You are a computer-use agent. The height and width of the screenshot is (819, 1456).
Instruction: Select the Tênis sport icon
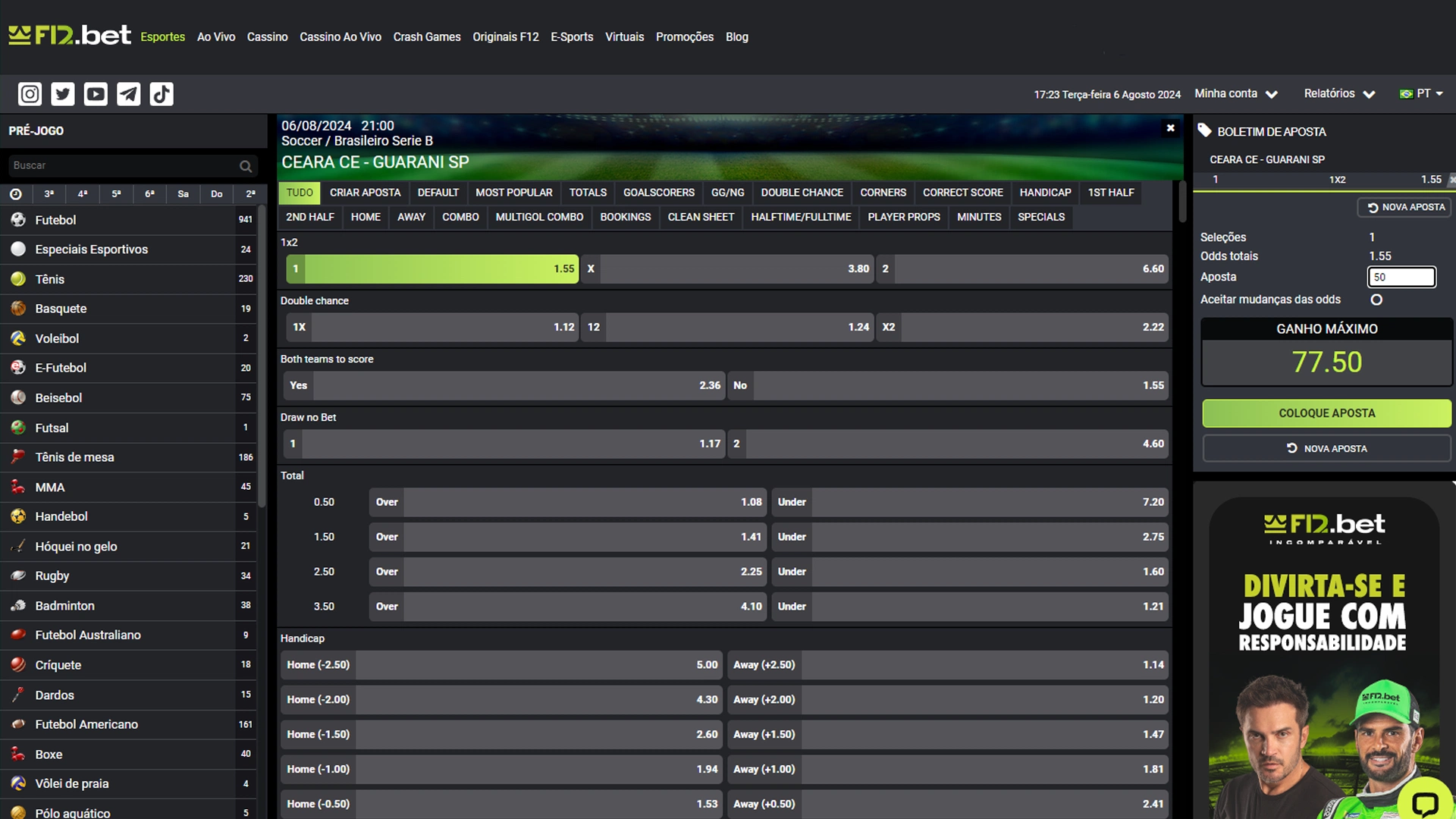click(17, 279)
